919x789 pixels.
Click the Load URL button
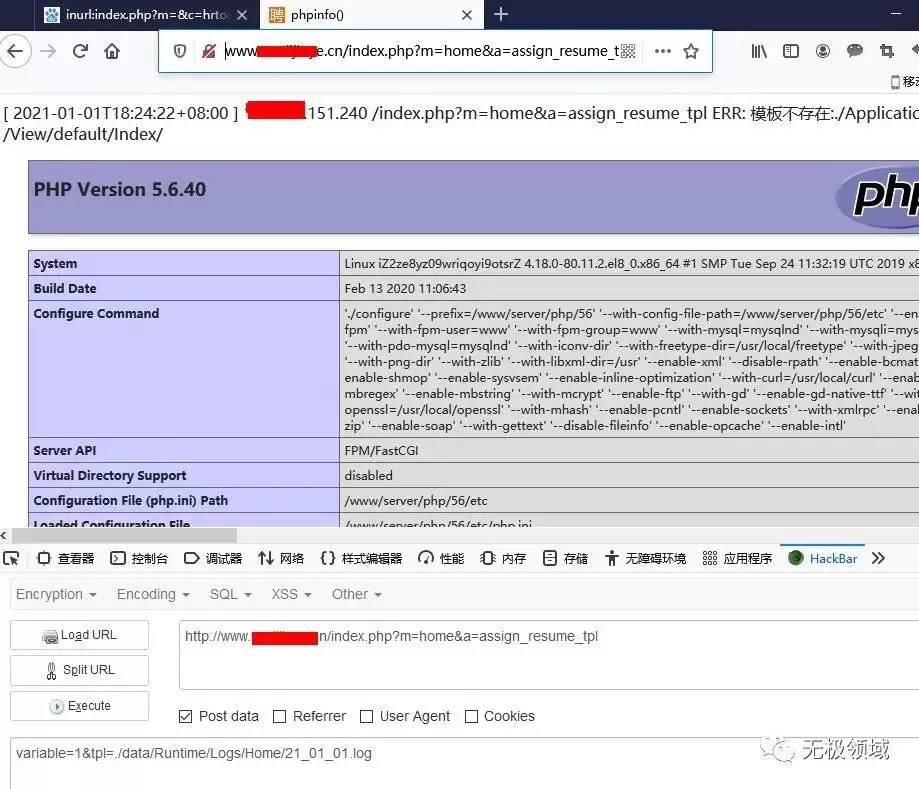click(x=79, y=635)
